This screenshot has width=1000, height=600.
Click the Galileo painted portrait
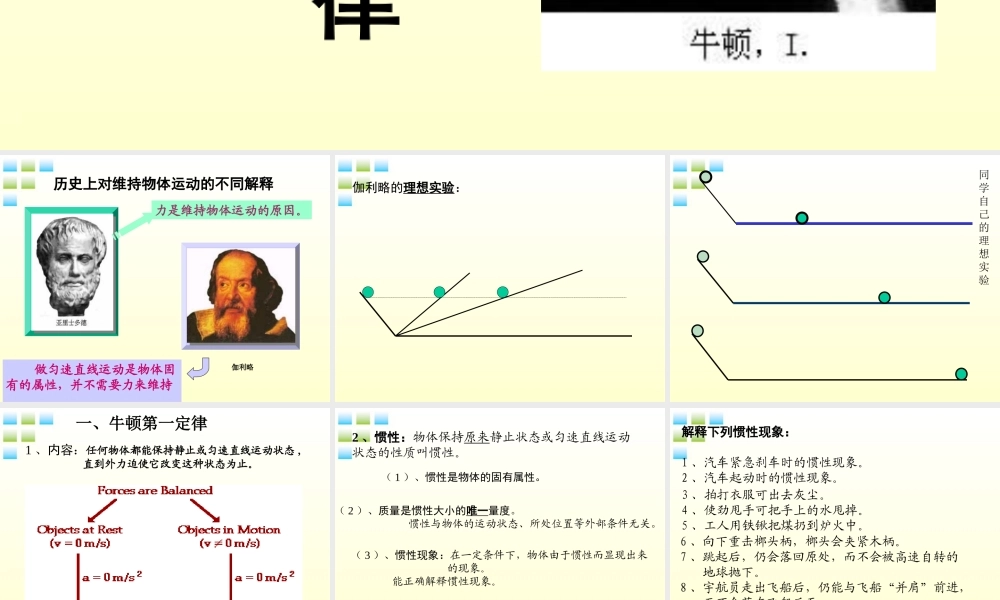240,295
